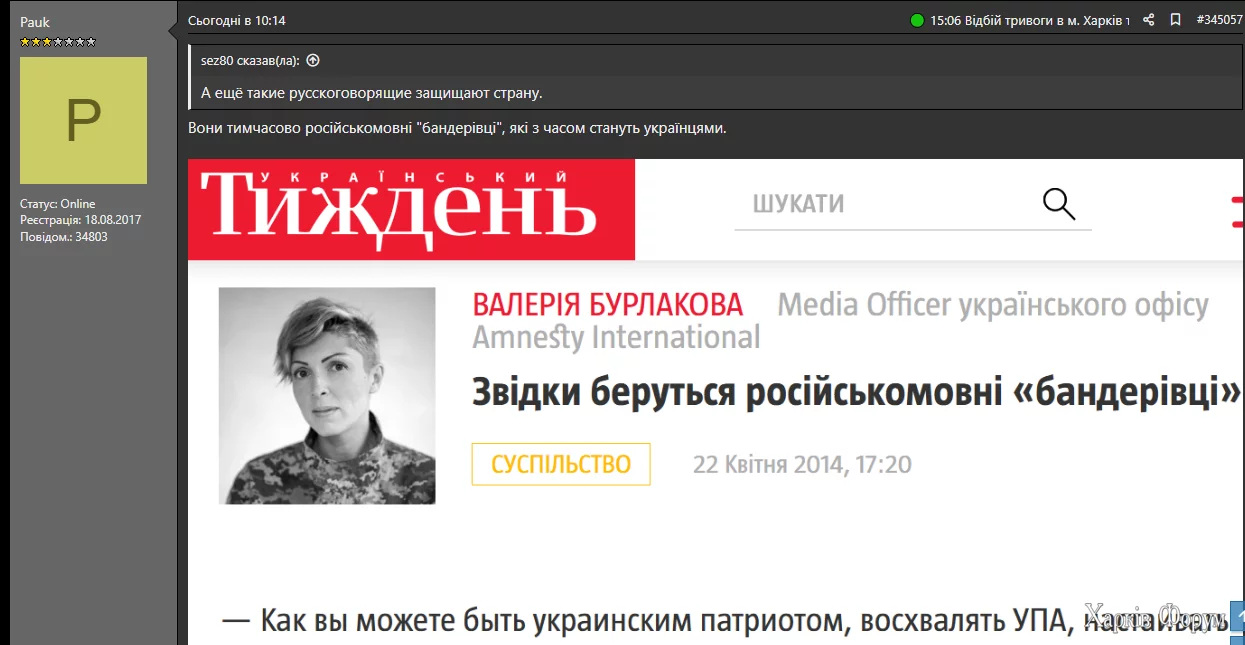The height and width of the screenshot is (645, 1245).
Task: Open the sez80 сказав(ла) quote header
Action: [x=251, y=60]
